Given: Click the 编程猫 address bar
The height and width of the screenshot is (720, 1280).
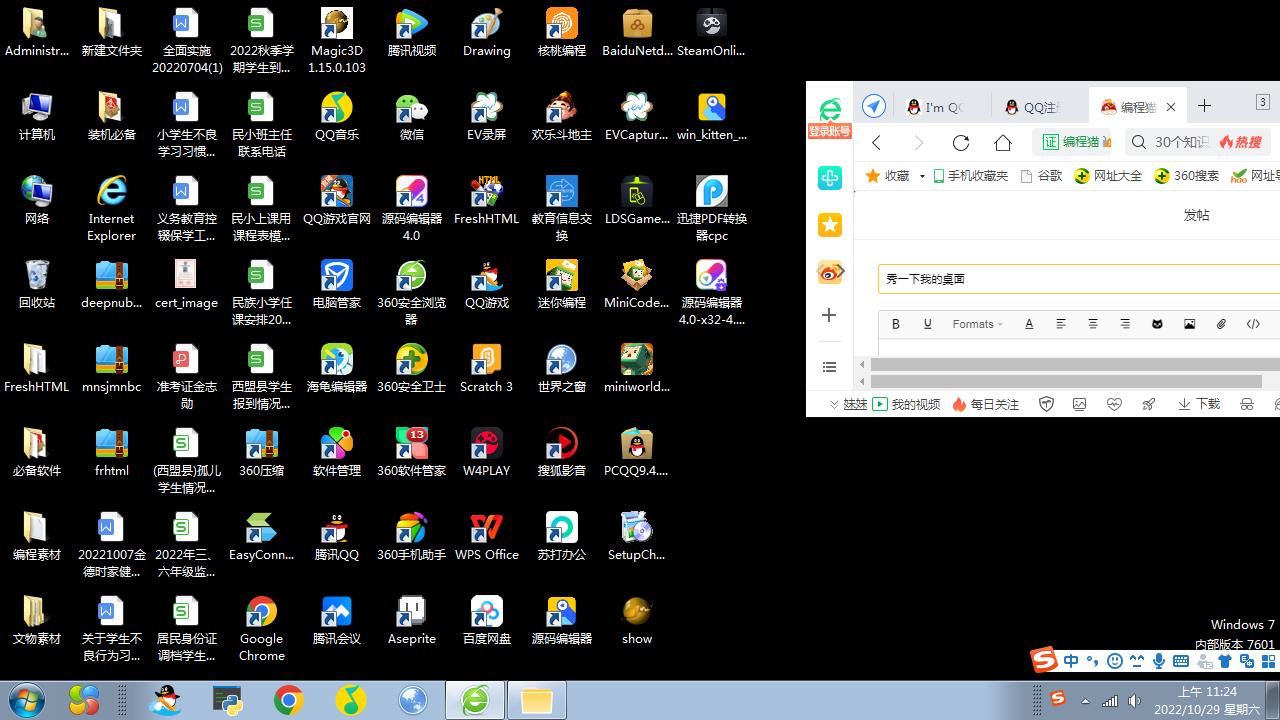Looking at the screenshot, I should (x=1071, y=142).
